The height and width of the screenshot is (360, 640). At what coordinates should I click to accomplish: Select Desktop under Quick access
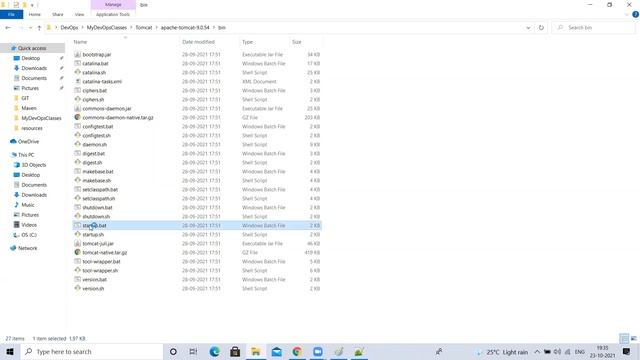click(31, 58)
